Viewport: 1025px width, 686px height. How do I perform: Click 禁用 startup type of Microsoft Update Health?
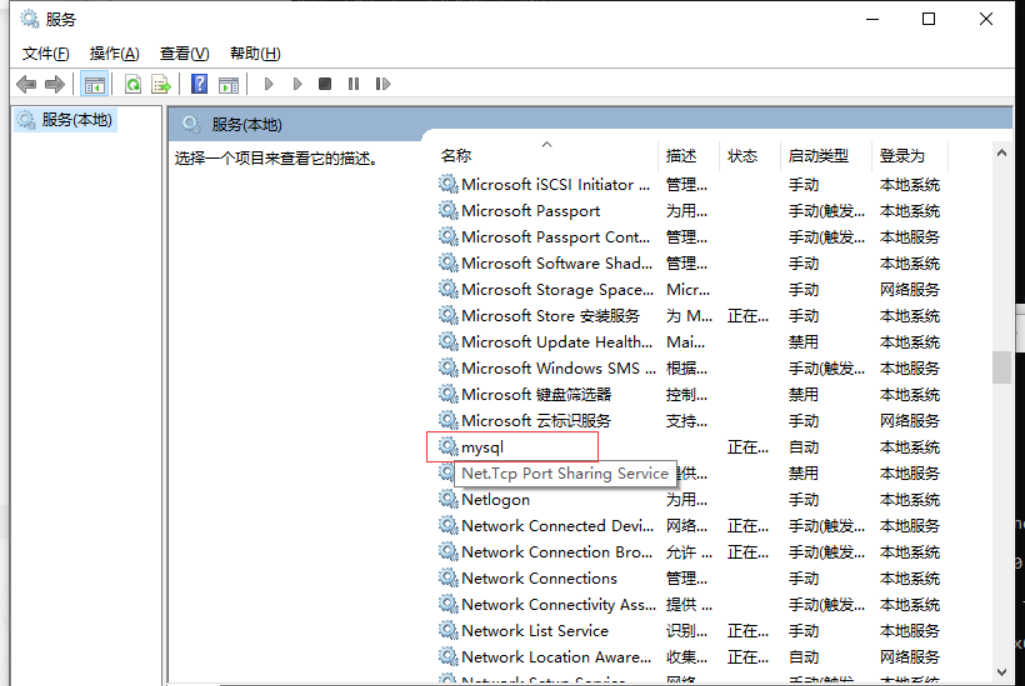[803, 342]
